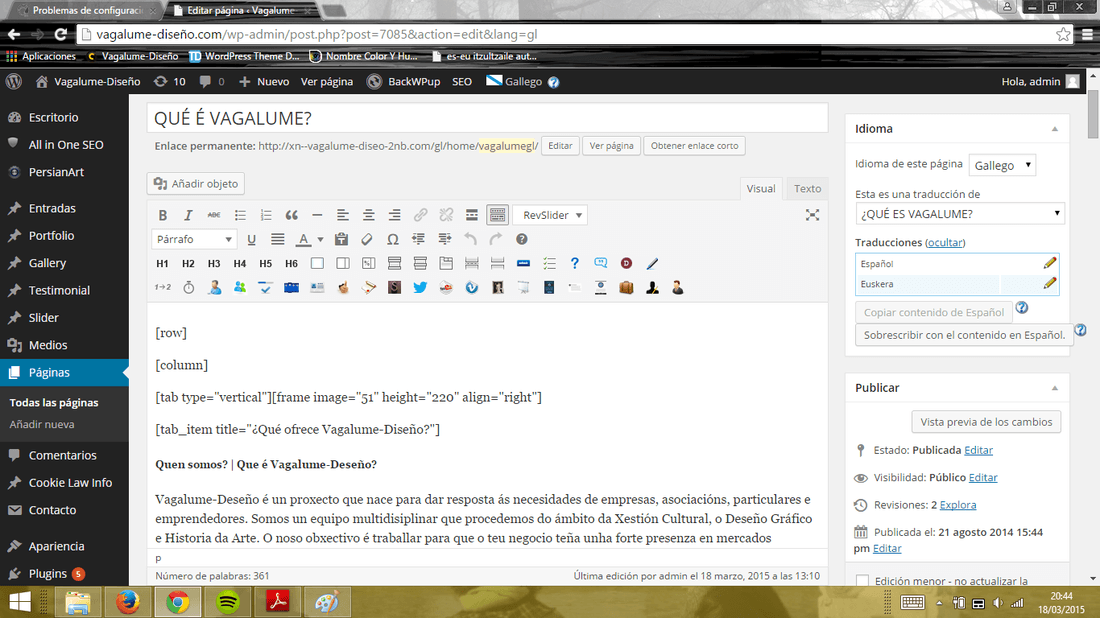This screenshot has height=618, width=1100.
Task: Collapse the Publicar panel
Action: coord(1054,388)
